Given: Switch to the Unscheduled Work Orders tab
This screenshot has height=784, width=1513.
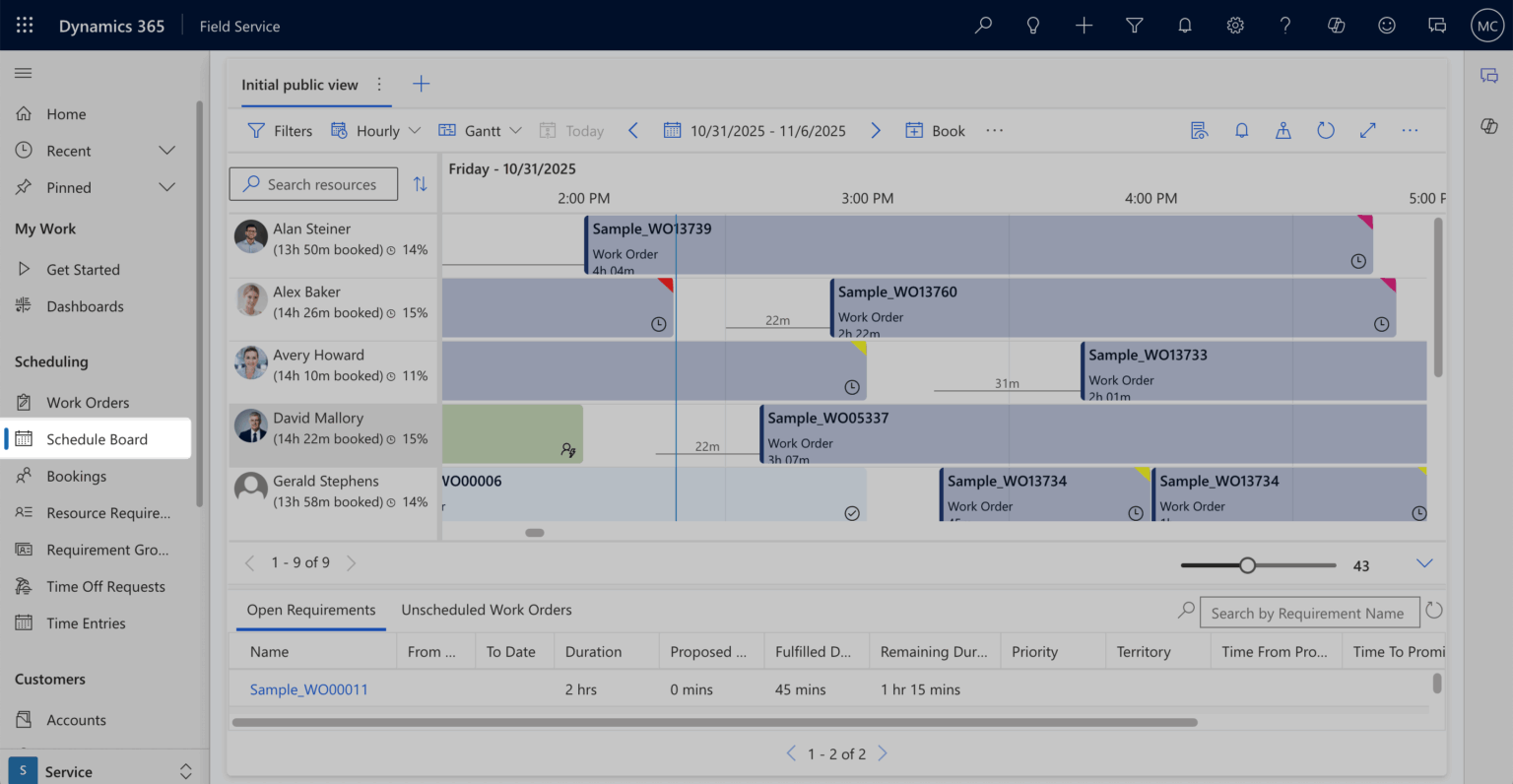Looking at the screenshot, I should (486, 610).
